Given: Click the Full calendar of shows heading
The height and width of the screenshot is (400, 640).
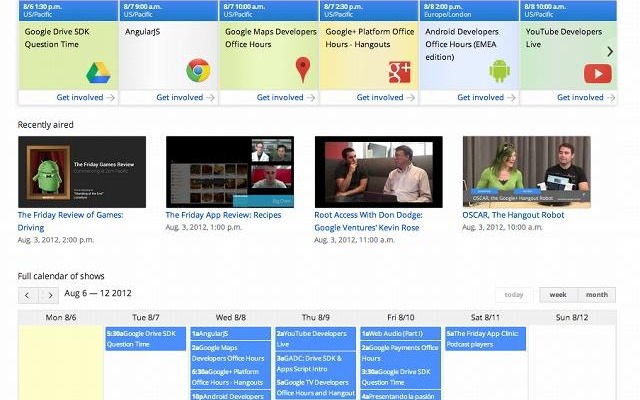Looking at the screenshot, I should point(61,276).
